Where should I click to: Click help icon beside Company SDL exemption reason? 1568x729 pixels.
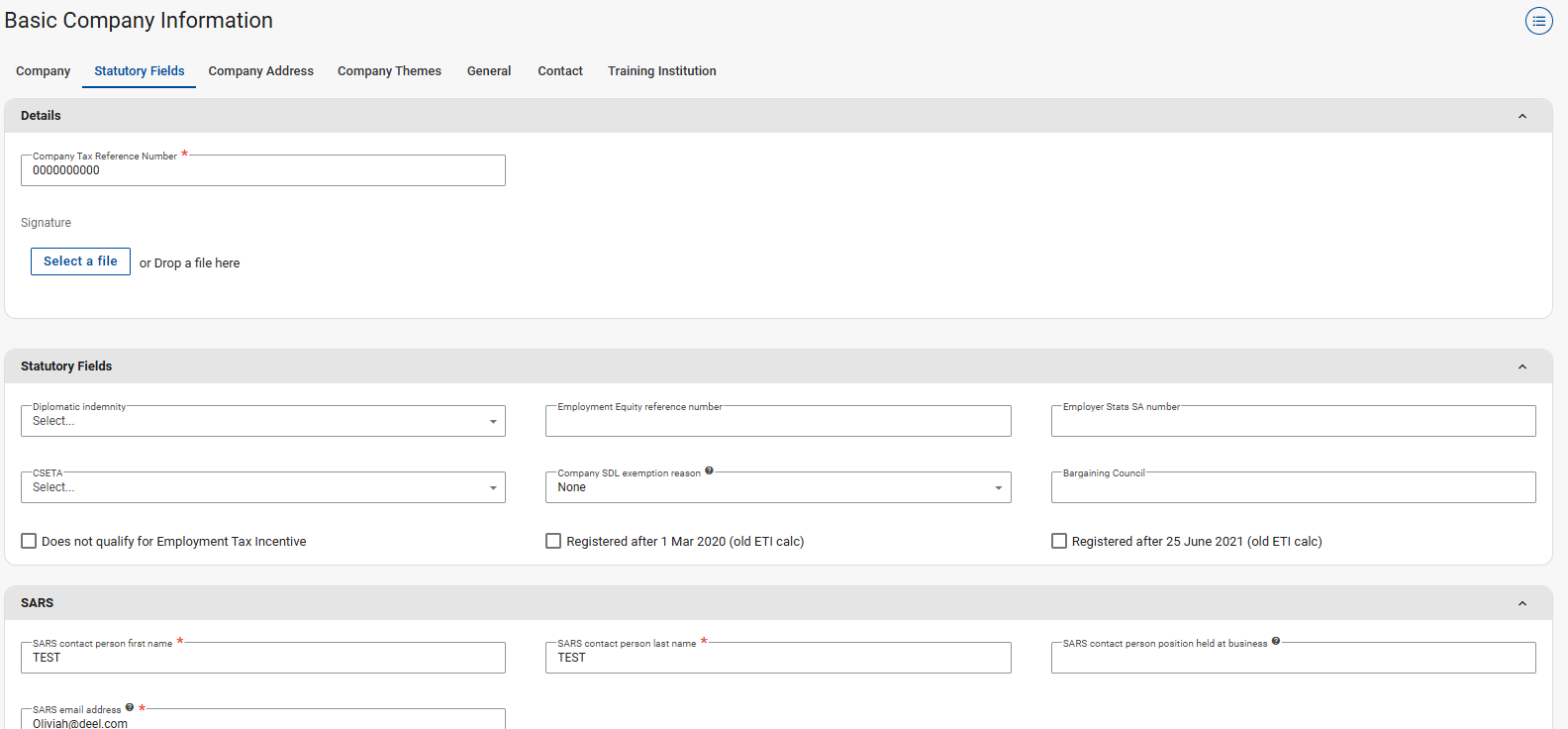(x=709, y=471)
